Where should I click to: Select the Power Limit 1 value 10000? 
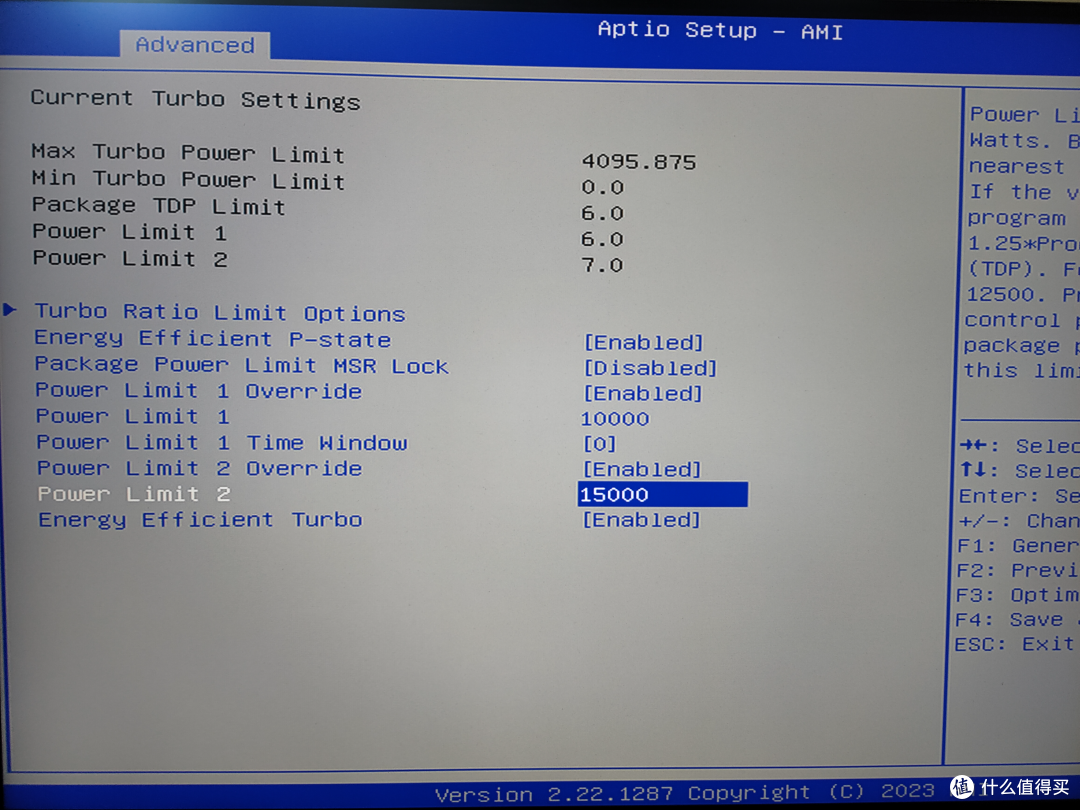click(615, 419)
